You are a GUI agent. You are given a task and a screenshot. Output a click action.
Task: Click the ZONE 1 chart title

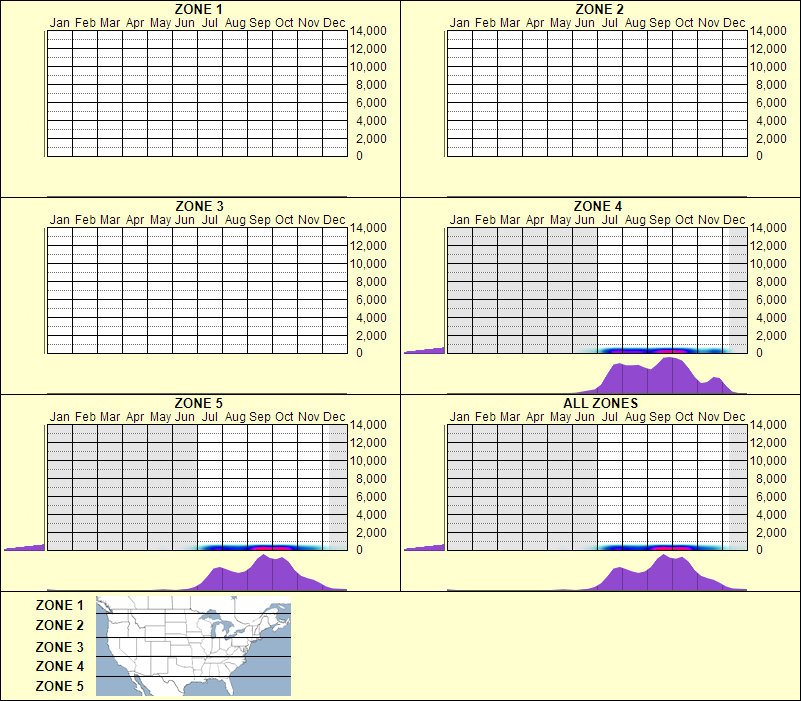[x=198, y=8]
